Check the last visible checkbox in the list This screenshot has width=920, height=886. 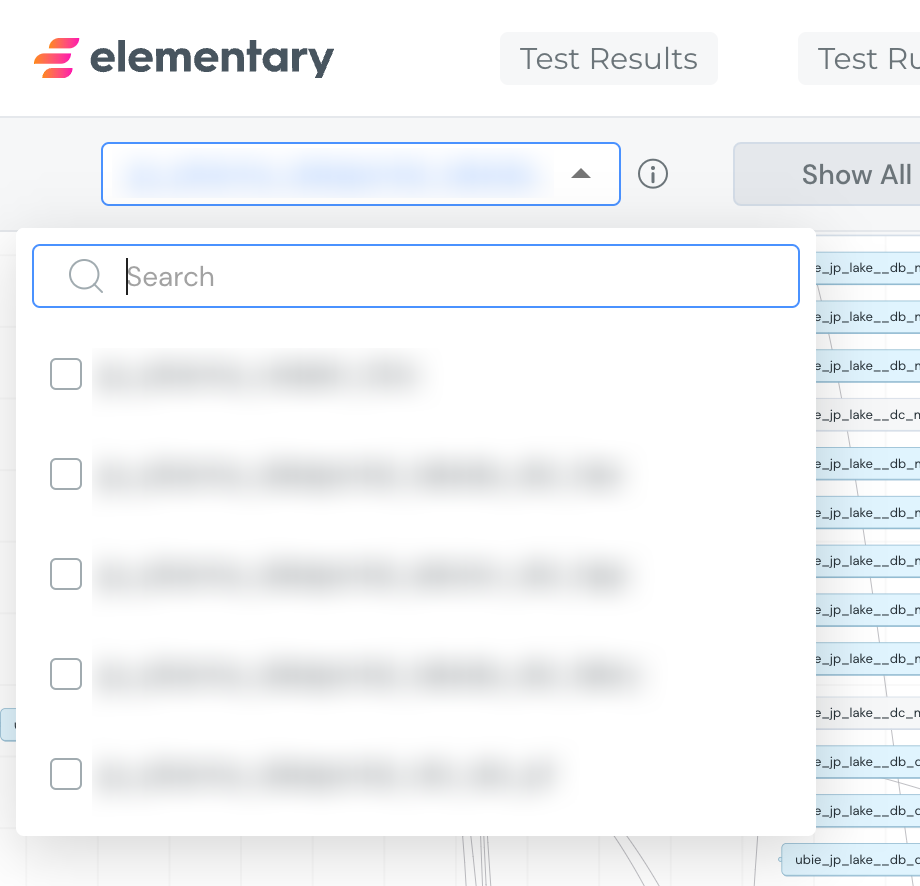(x=66, y=774)
